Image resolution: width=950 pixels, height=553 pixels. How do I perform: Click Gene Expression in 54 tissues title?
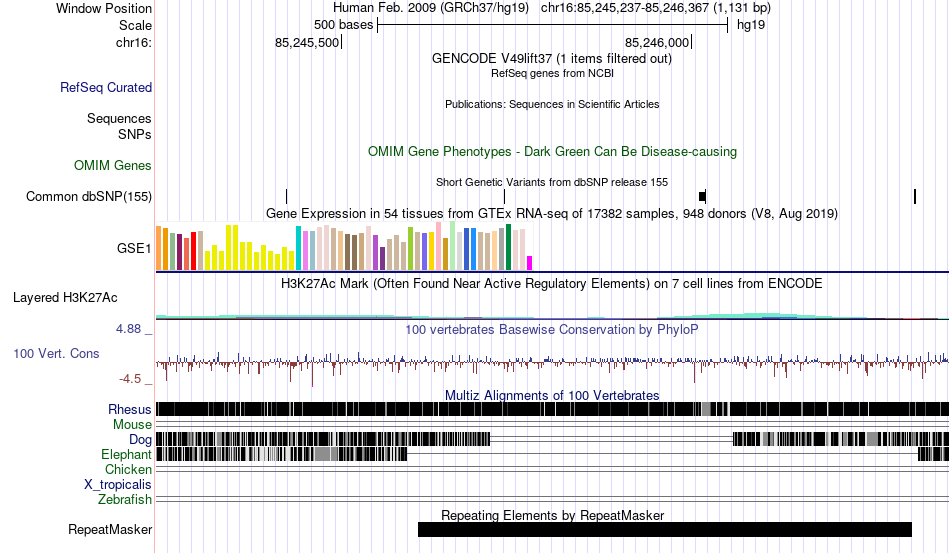coord(552,213)
